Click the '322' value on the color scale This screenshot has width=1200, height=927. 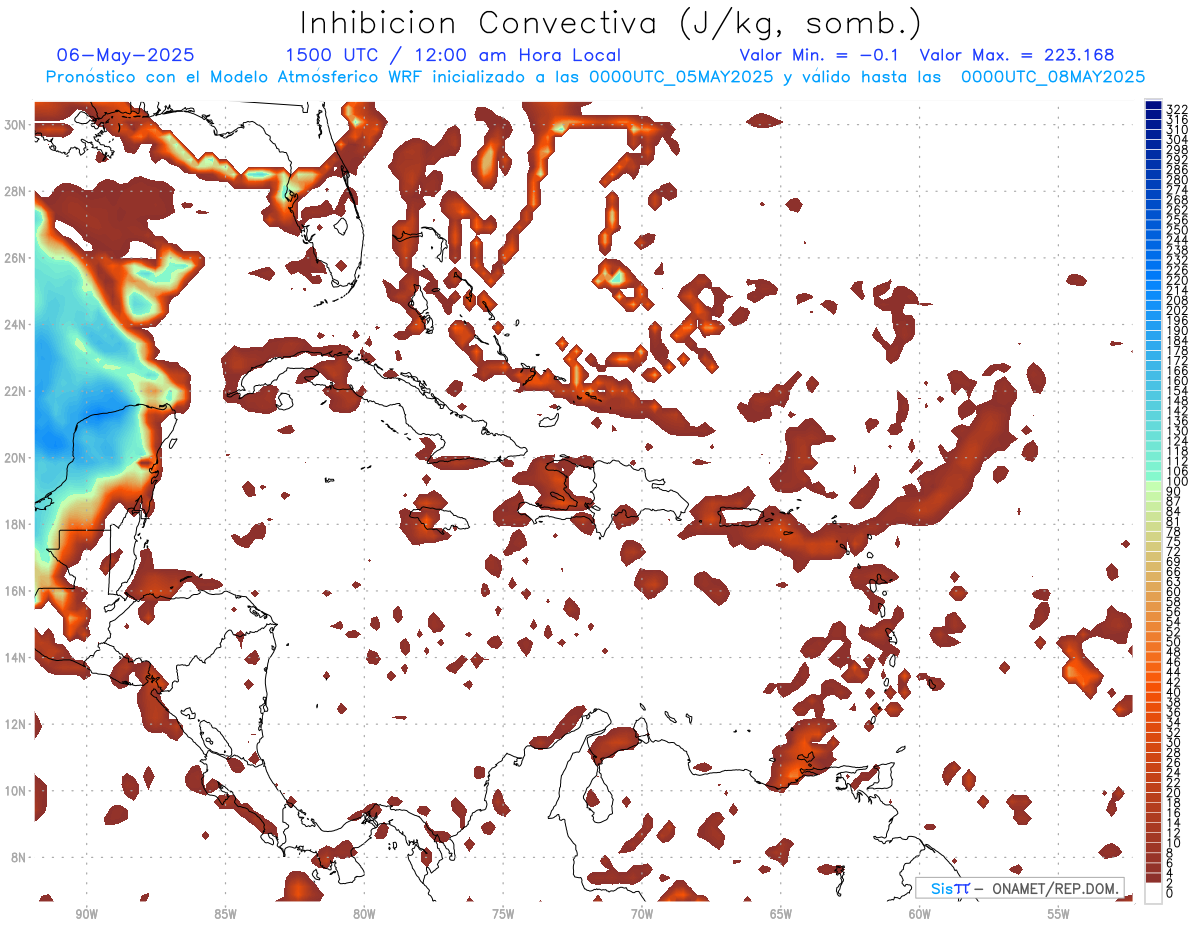(x=1177, y=108)
